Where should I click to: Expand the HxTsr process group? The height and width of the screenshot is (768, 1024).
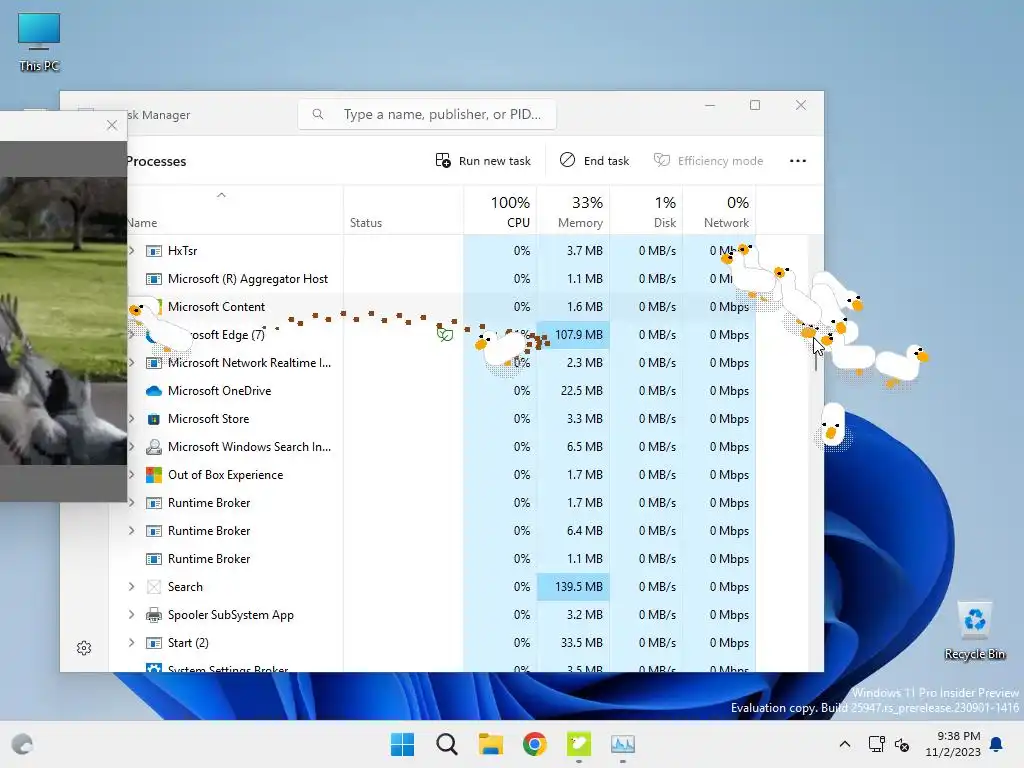131,251
